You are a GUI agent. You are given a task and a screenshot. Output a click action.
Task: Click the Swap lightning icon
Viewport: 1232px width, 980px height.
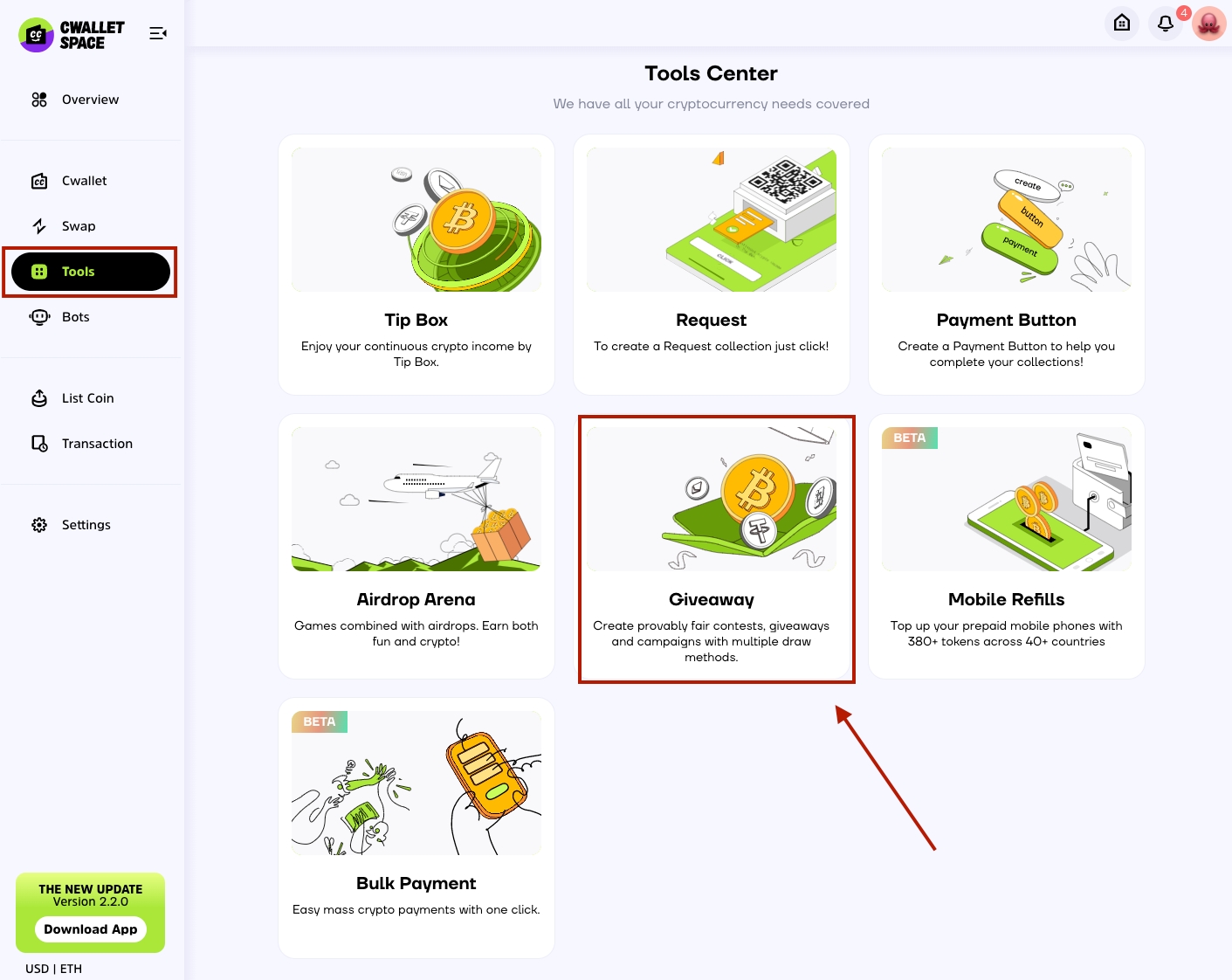pyautogui.click(x=39, y=226)
